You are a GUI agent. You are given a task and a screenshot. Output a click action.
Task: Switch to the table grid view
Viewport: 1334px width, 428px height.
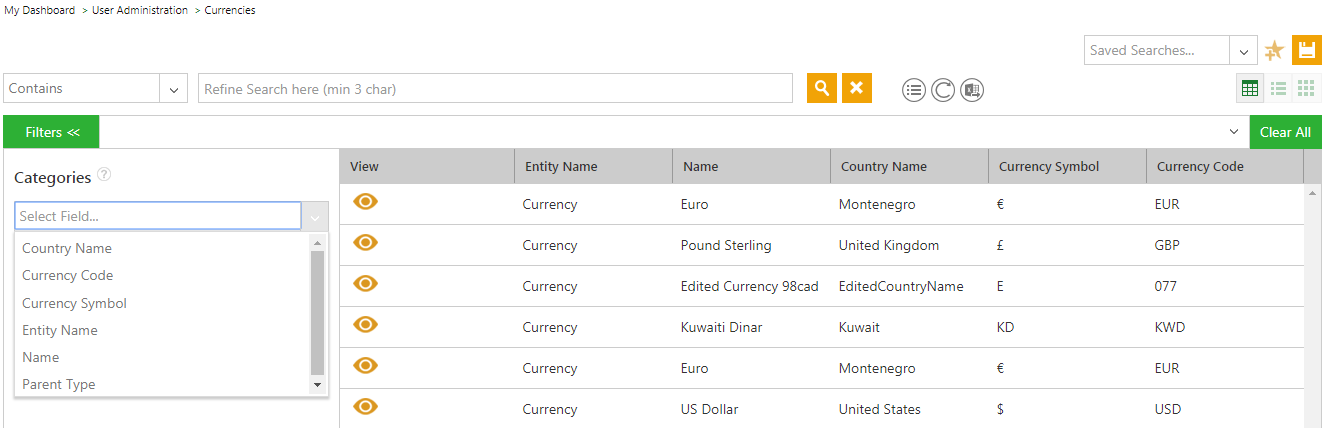click(1249, 88)
